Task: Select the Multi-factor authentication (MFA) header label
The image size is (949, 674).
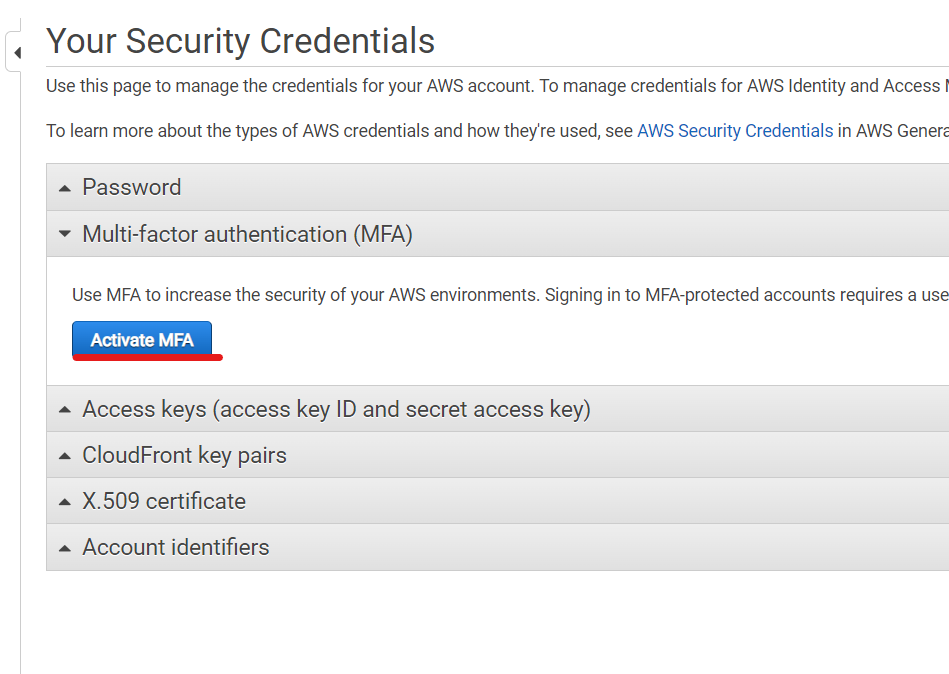Action: (247, 234)
